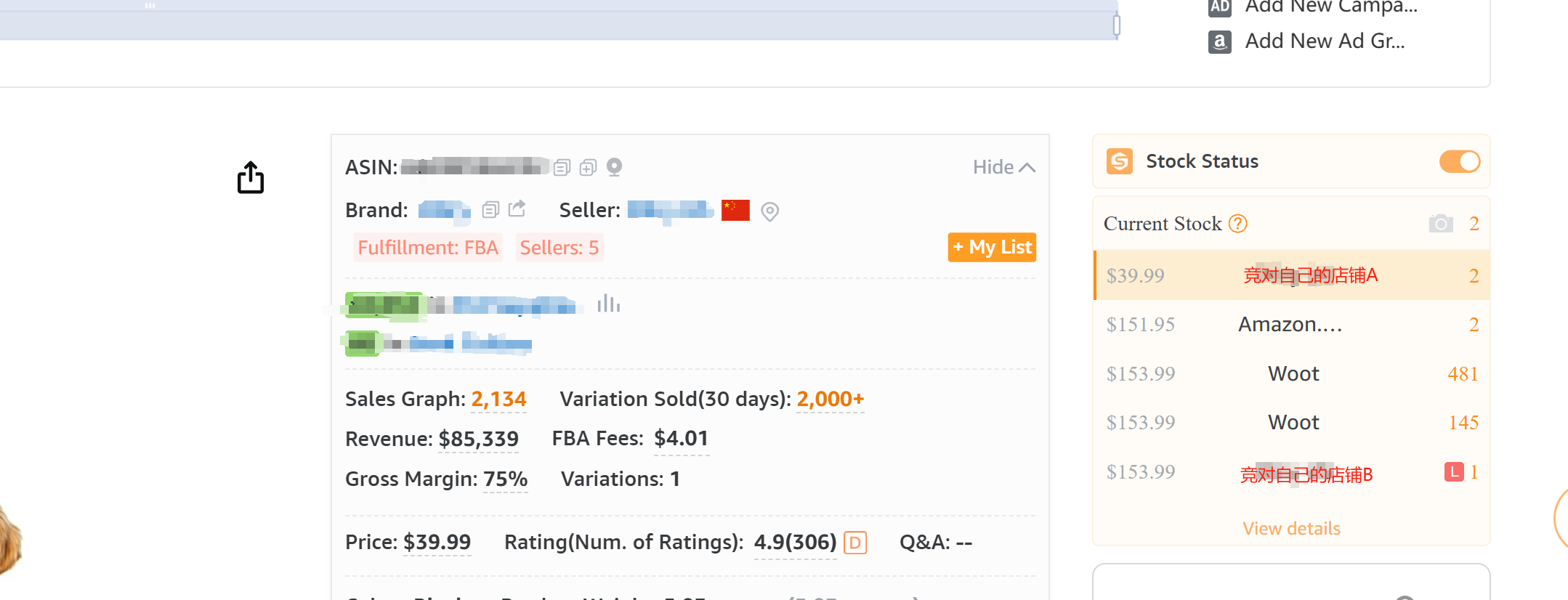The height and width of the screenshot is (600, 1568).
Task: Toggle the Stock Status switch off
Action: pyautogui.click(x=1459, y=161)
